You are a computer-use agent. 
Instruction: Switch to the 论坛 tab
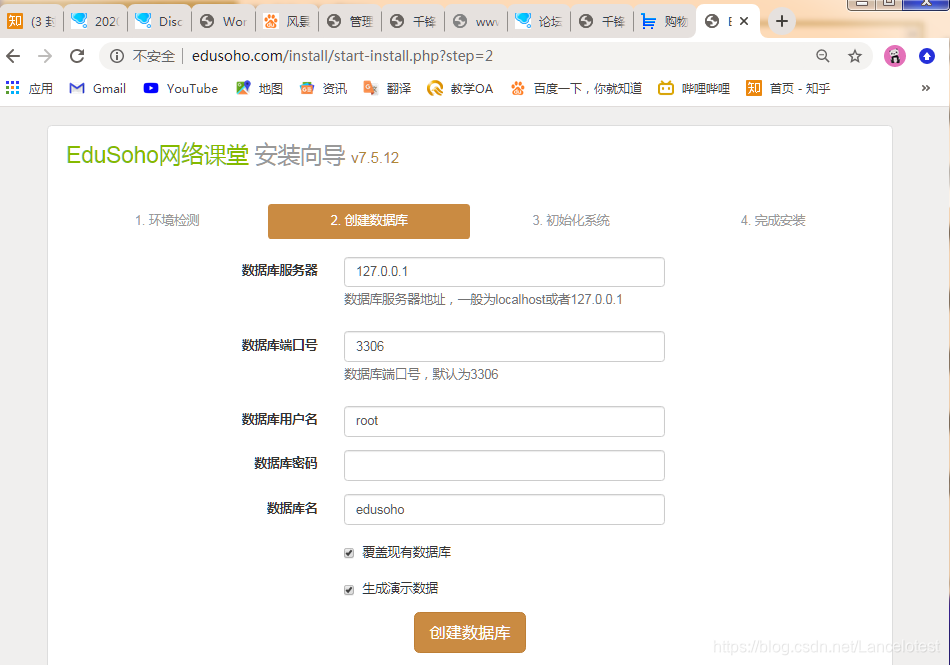539,21
